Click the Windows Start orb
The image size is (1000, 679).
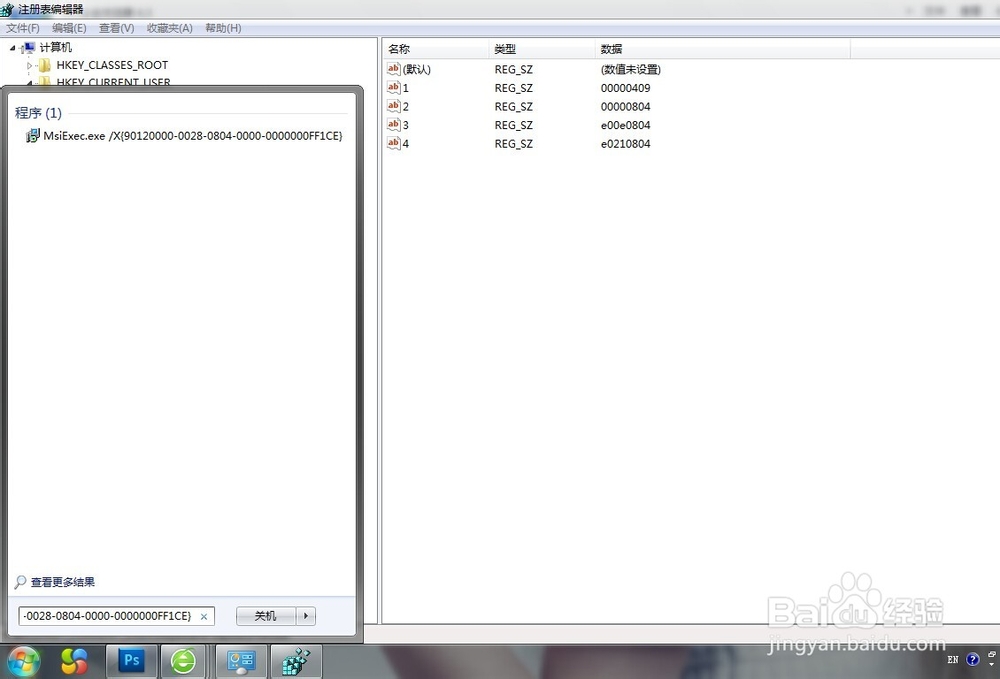[x=24, y=662]
